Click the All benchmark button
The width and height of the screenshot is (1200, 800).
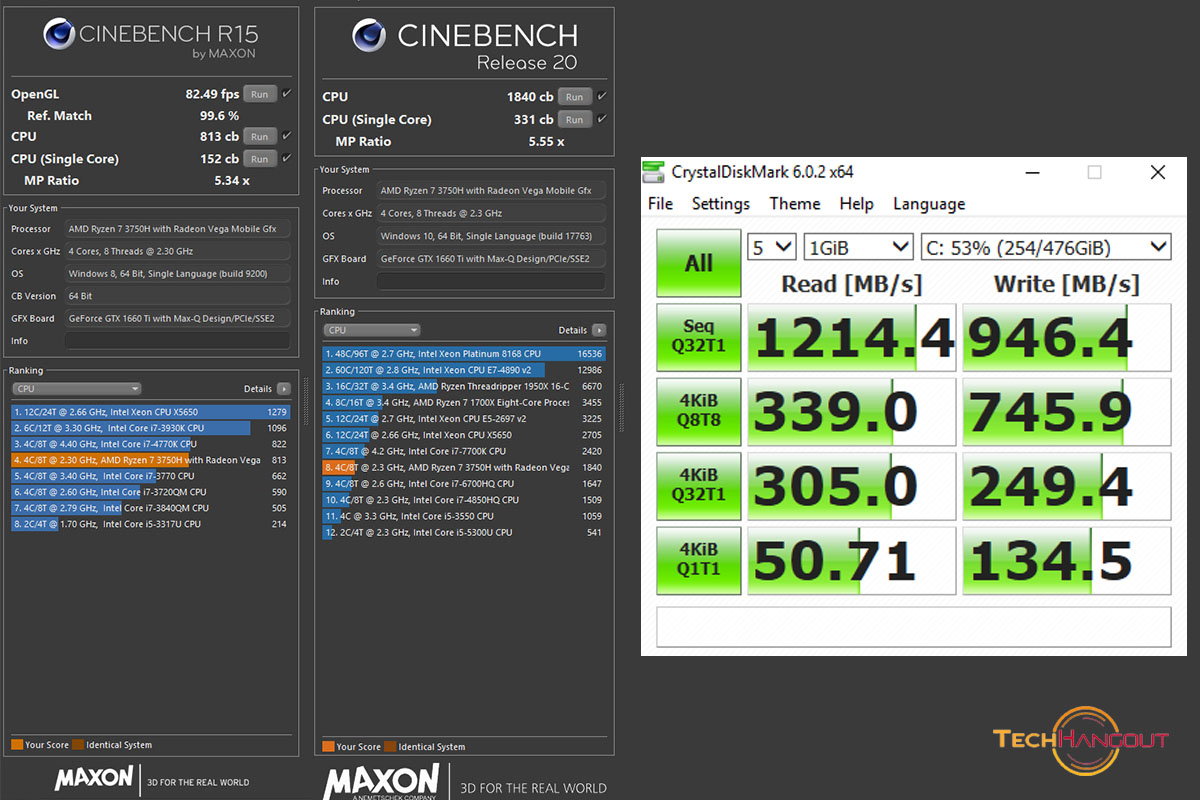tap(698, 263)
